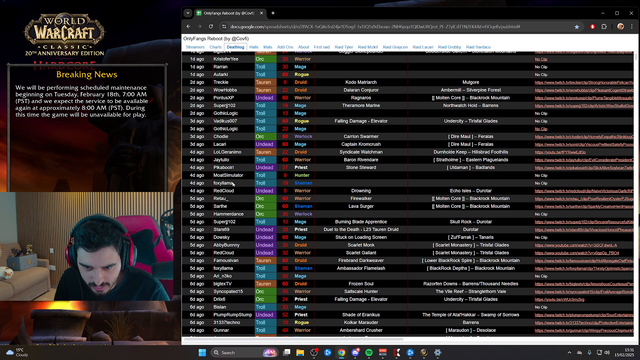Click 'Echo Isles – Durotar' location cell

tap(471, 191)
